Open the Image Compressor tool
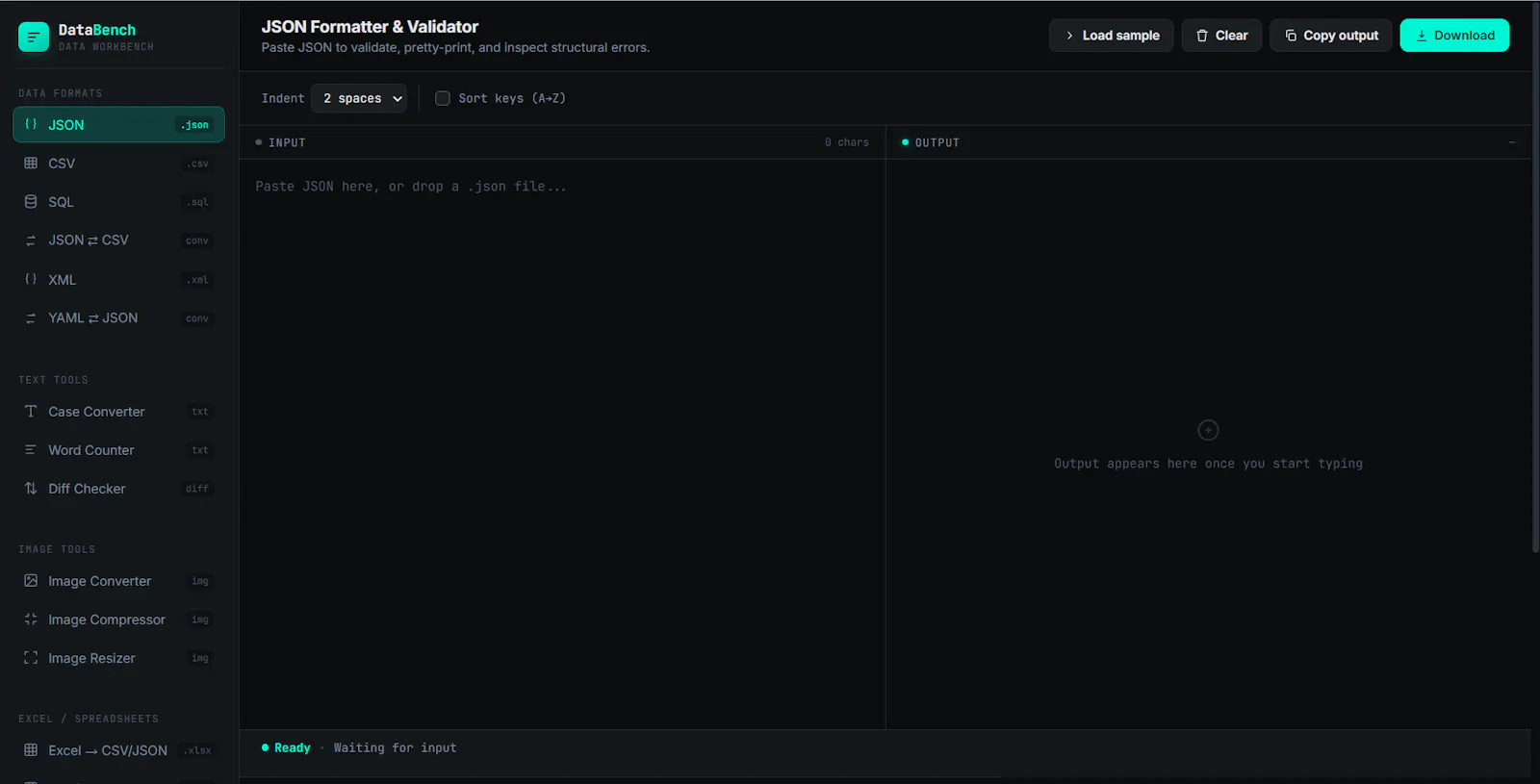This screenshot has height=784, width=1540. [118, 619]
